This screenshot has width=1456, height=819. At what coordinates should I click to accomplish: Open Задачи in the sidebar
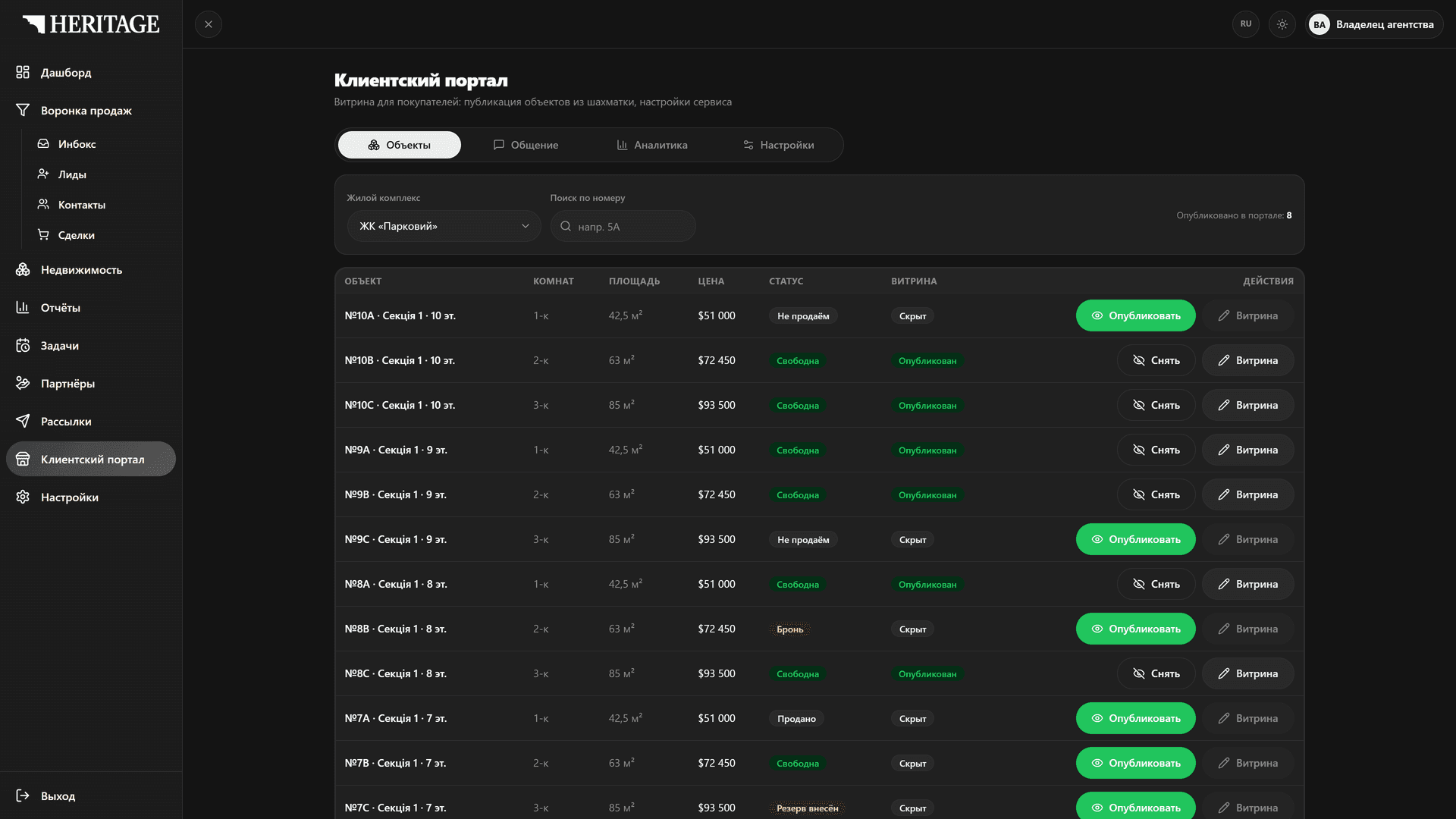[x=91, y=345]
